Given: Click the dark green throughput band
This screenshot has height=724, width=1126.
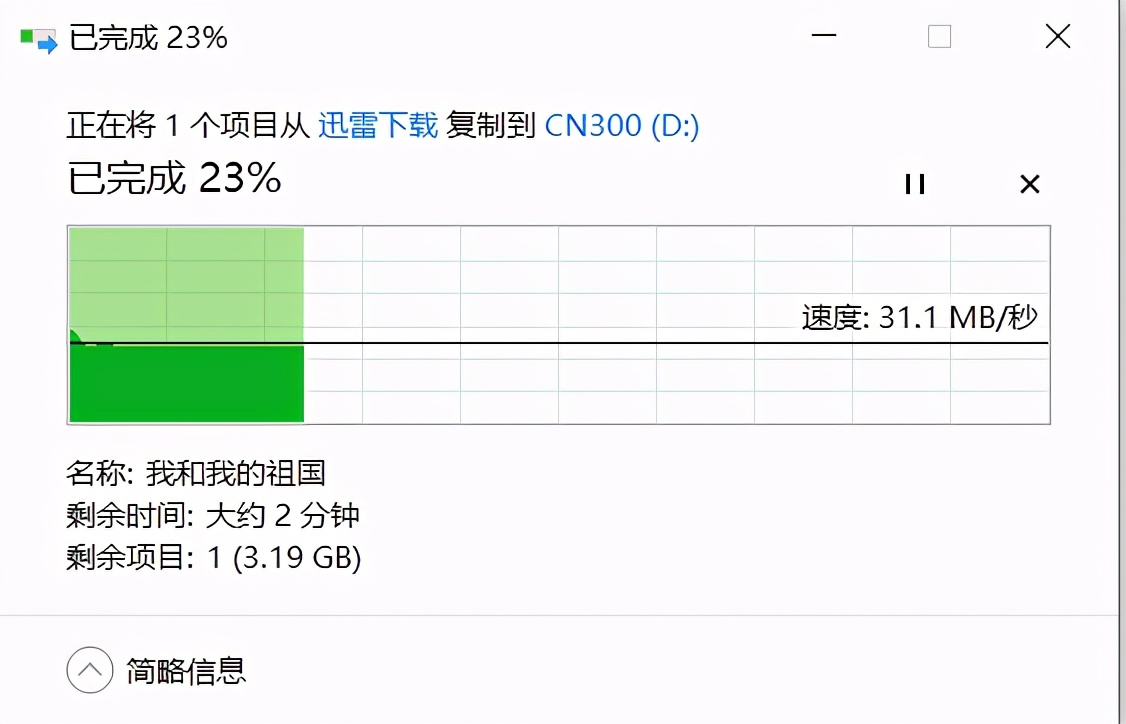Looking at the screenshot, I should (x=185, y=385).
